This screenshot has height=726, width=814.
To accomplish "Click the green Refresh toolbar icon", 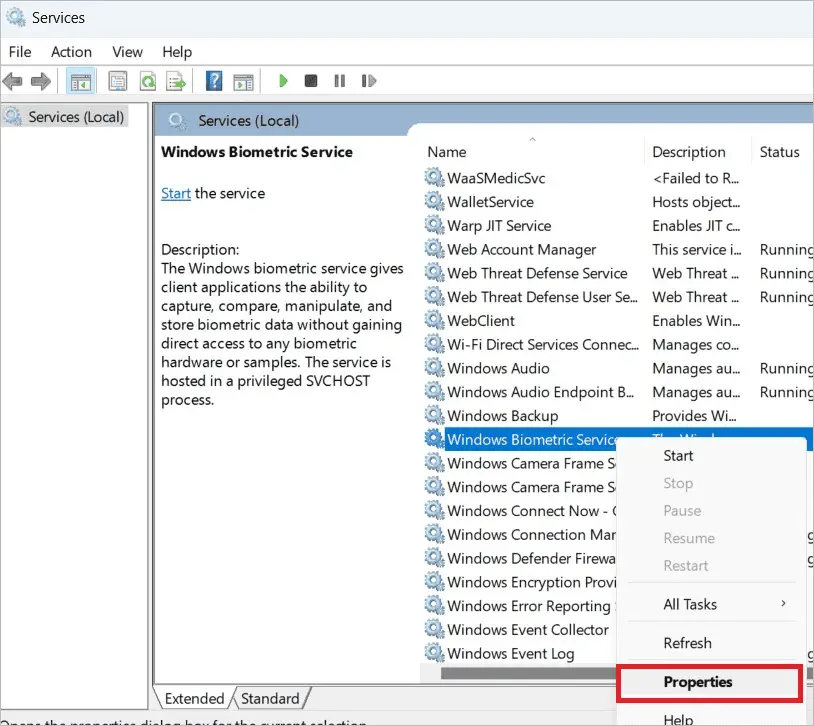I will (x=148, y=81).
